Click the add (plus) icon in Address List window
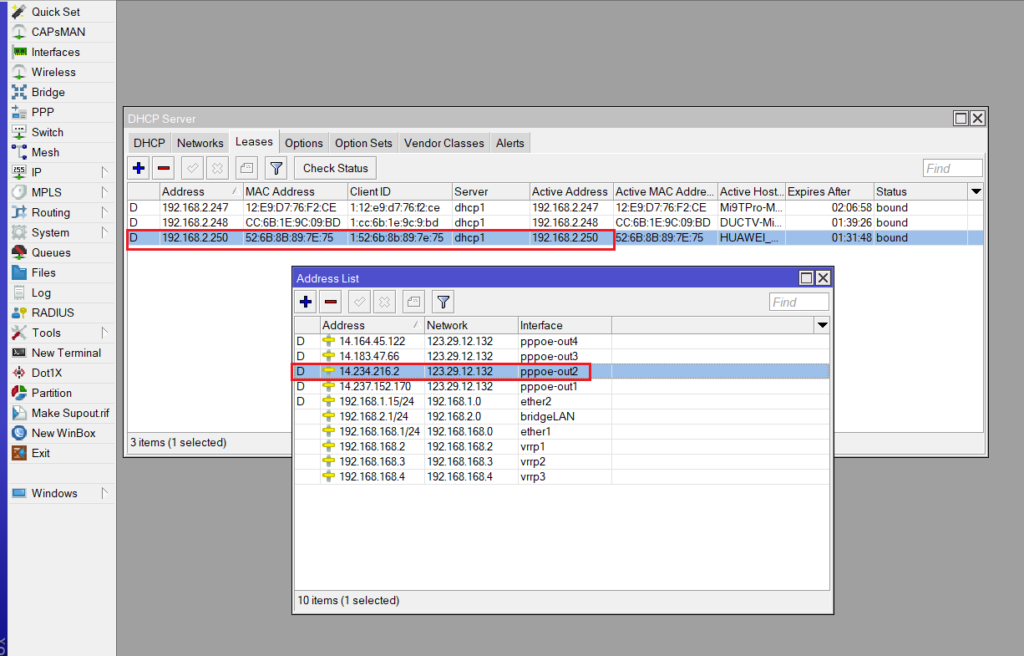The height and width of the screenshot is (656, 1024). click(x=306, y=301)
